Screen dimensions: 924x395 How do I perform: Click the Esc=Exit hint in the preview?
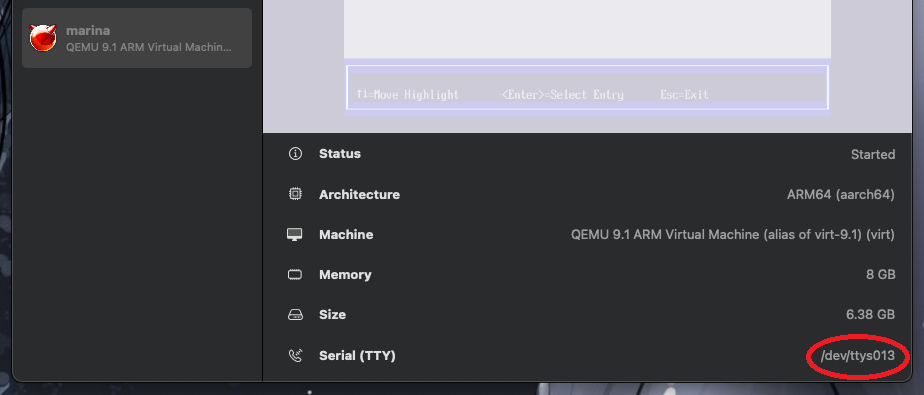(x=684, y=94)
